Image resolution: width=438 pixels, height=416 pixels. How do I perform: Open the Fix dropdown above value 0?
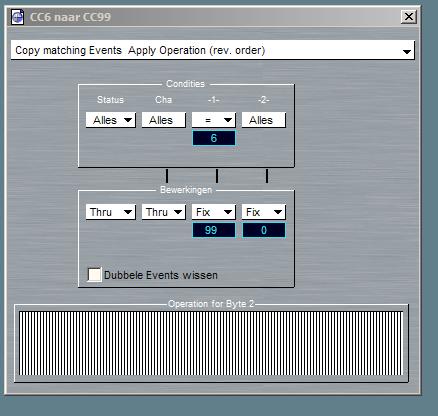pyautogui.click(x=264, y=212)
